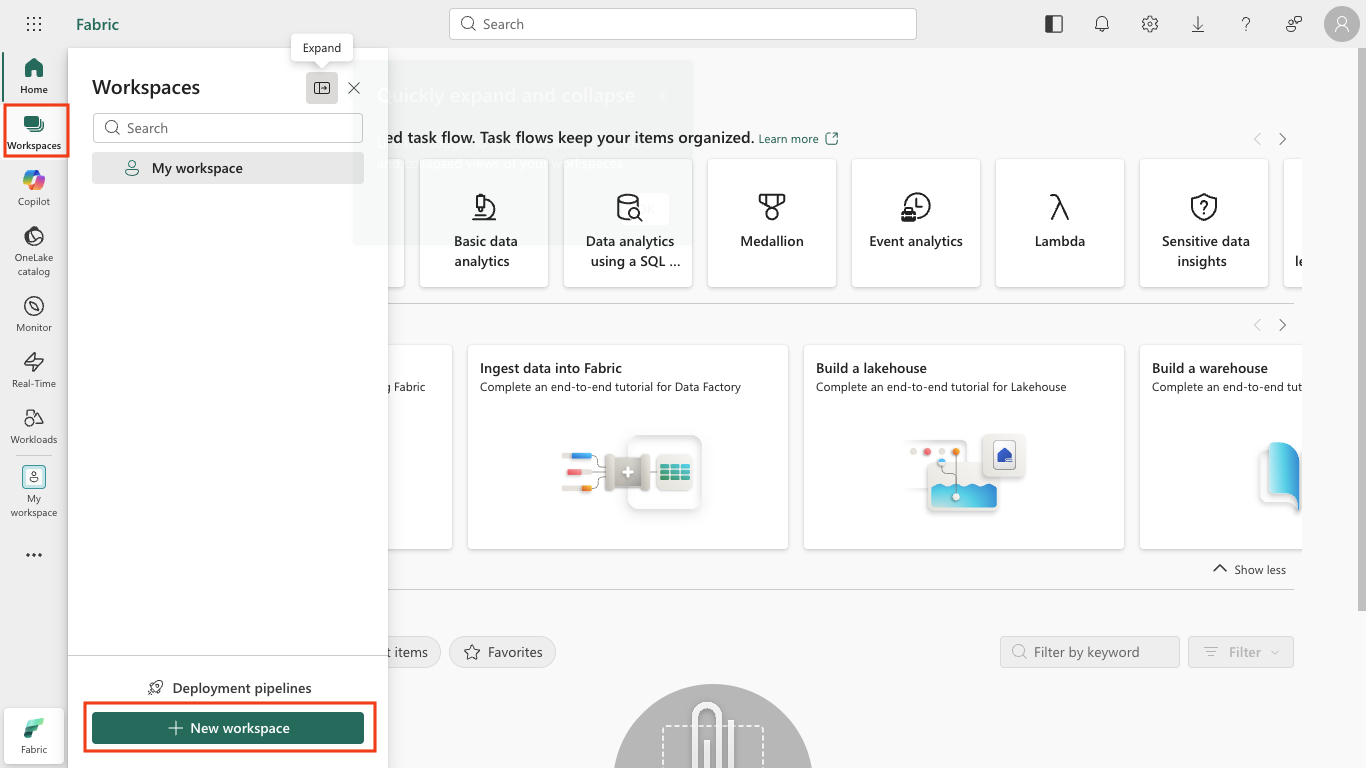The image size is (1366, 768).
Task: Go to Home in left navigation
Action: (x=34, y=76)
